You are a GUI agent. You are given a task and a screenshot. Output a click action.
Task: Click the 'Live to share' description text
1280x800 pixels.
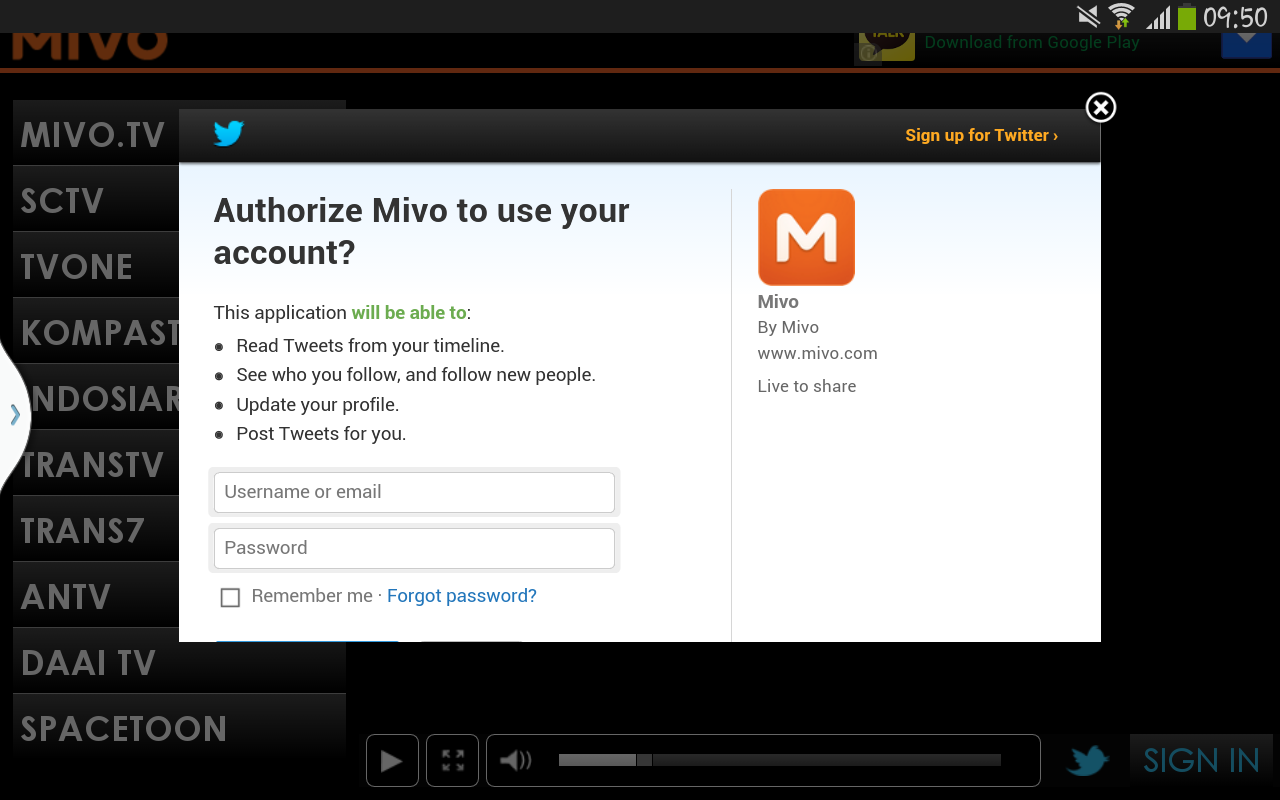(x=807, y=386)
